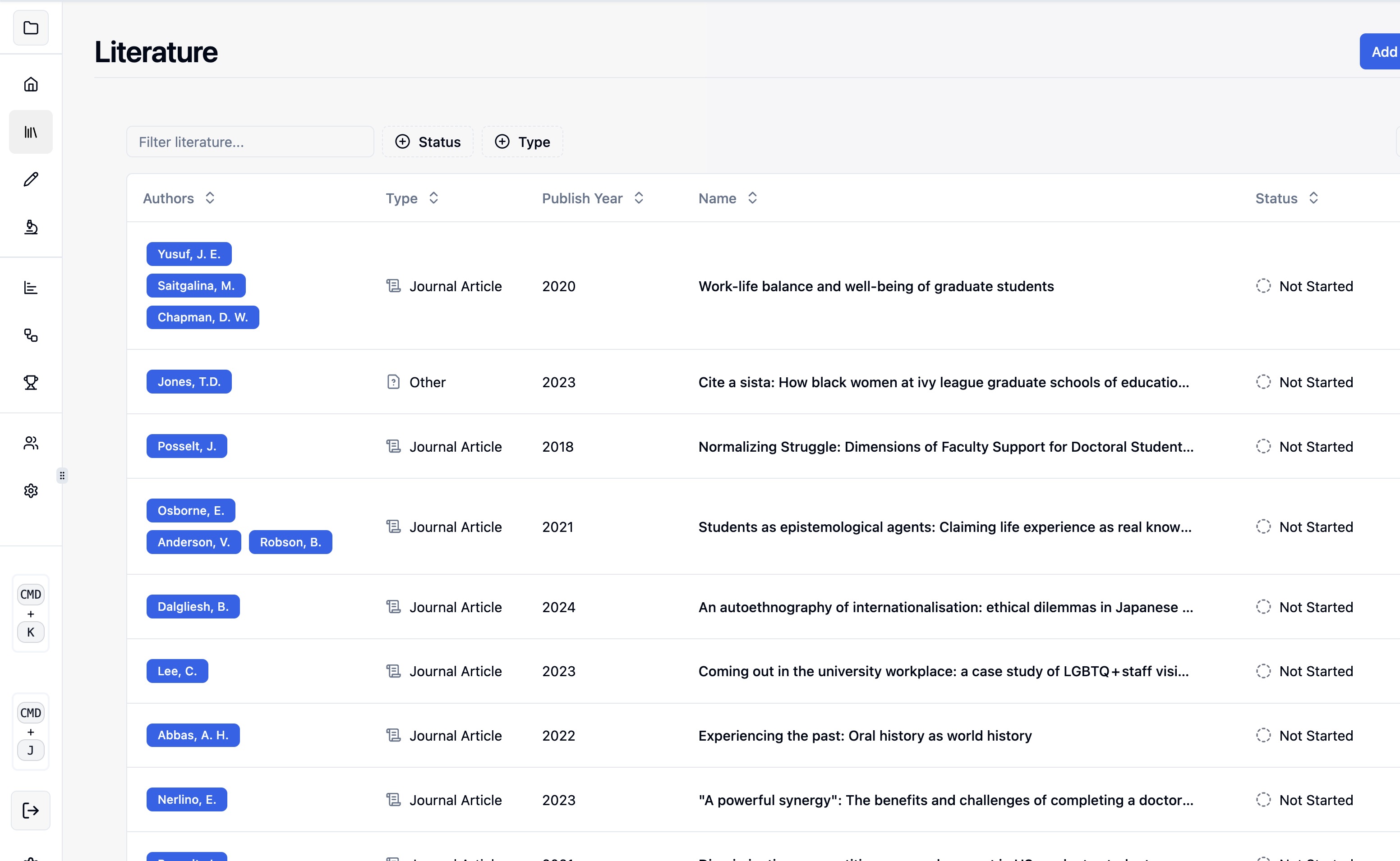Image resolution: width=1400 pixels, height=861 pixels.
Task: Open the workflow shapes icon in the sidebar
Action: pos(31,335)
